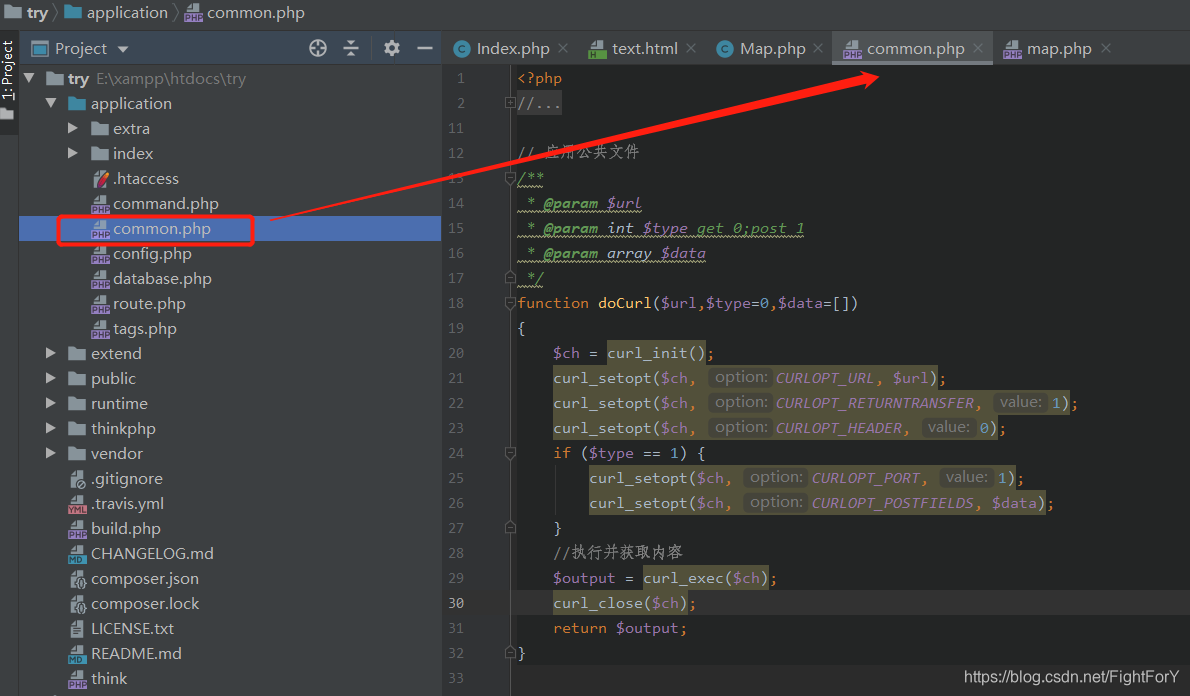Viewport: 1190px width, 696px height.
Task: Expand the extend folder
Action: click(51, 354)
